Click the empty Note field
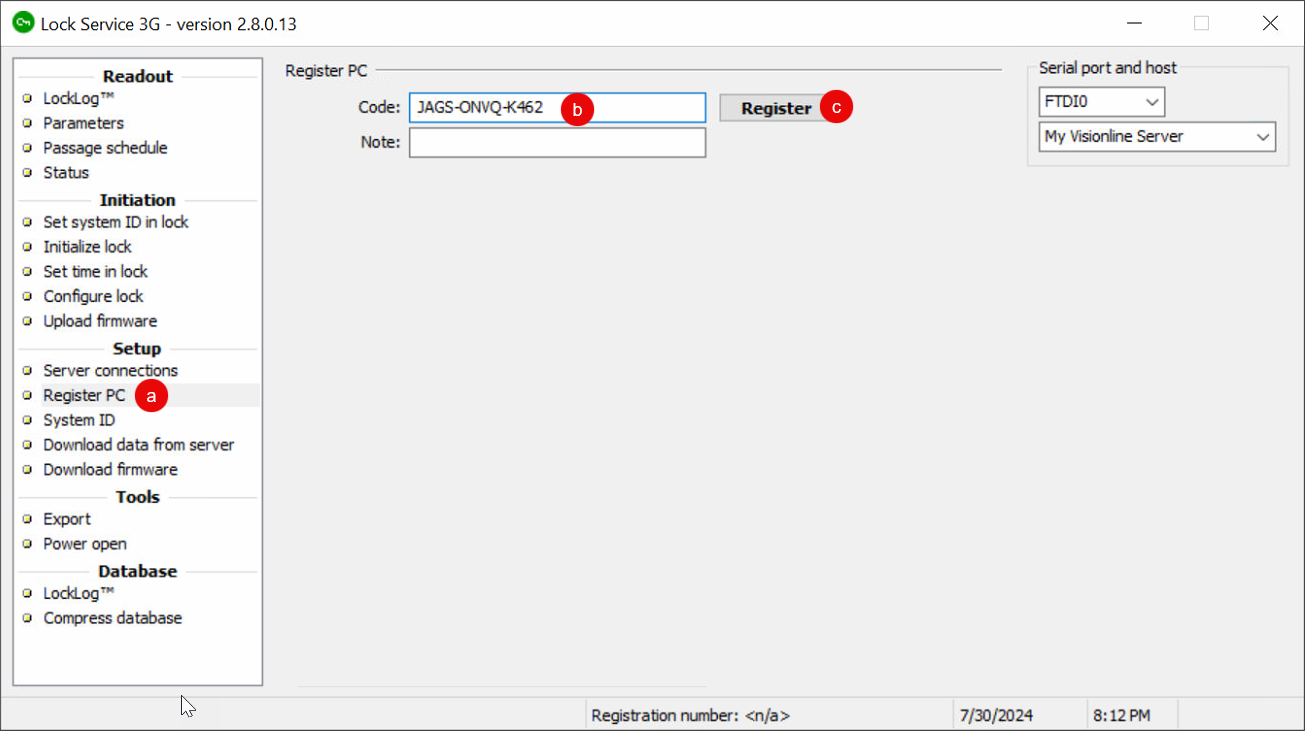Viewport: 1305px width, 731px height. click(557, 142)
